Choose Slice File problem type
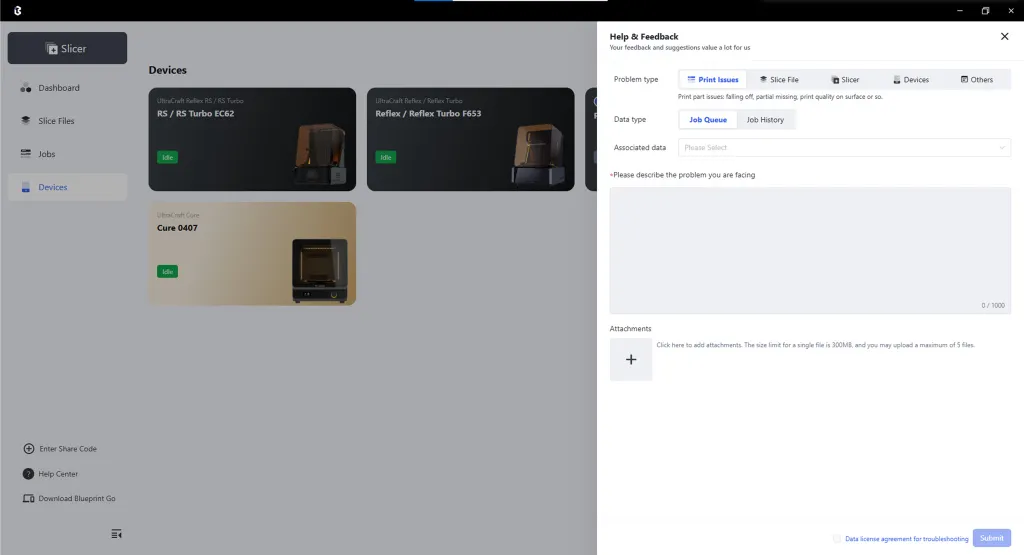1024x555 pixels. click(778, 79)
